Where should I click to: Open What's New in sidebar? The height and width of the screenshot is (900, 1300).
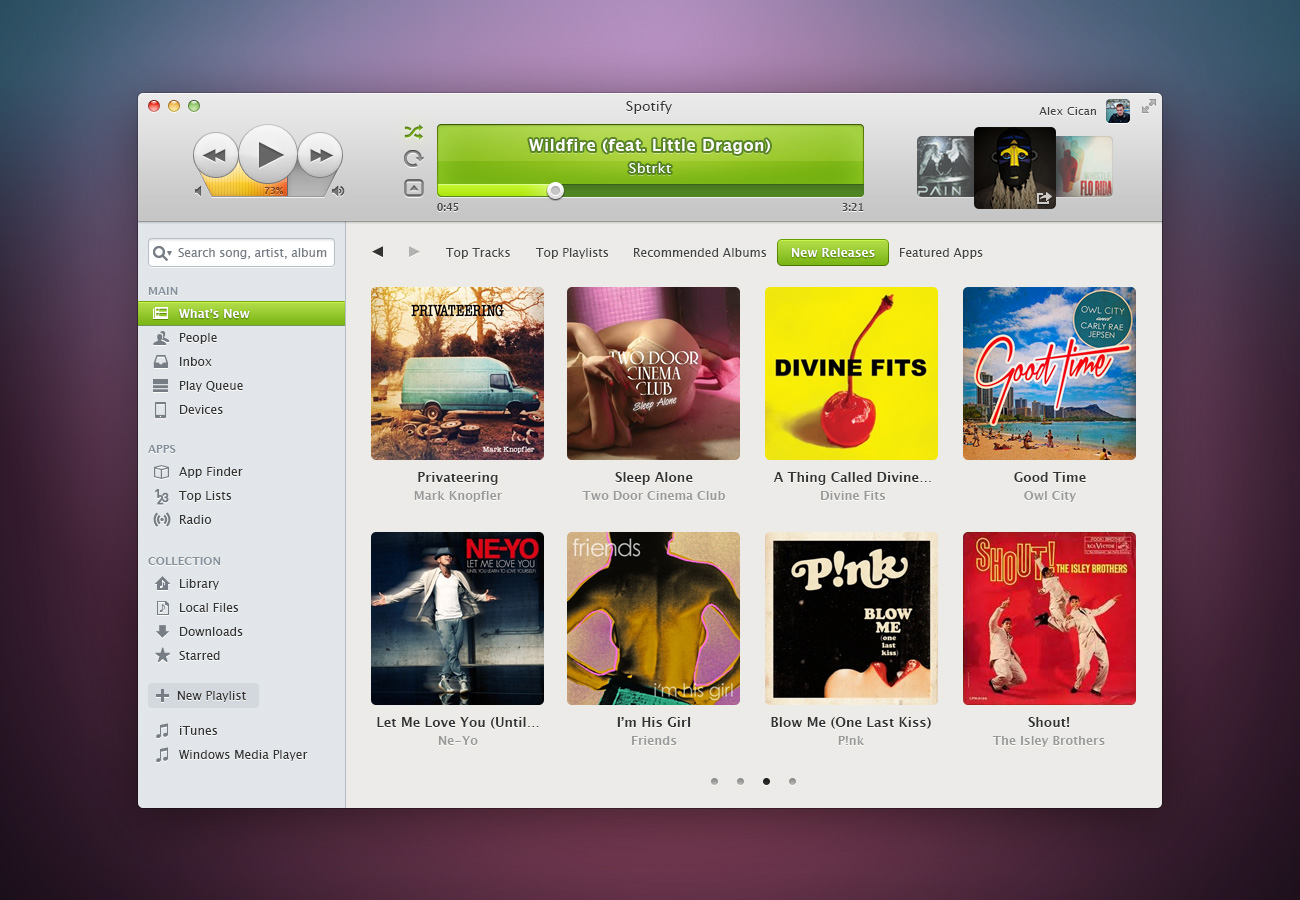click(241, 313)
